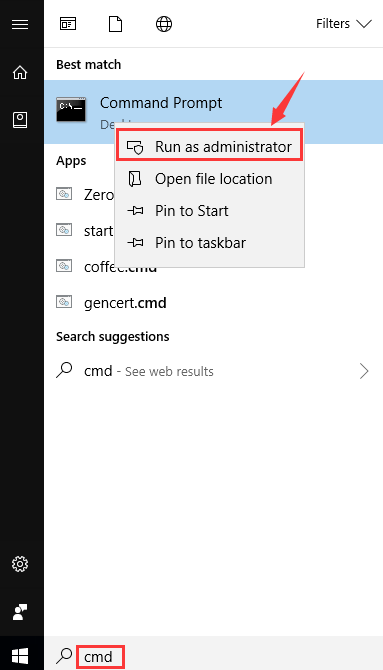
Task: Expand the Filters dropdown
Action: [344, 24]
